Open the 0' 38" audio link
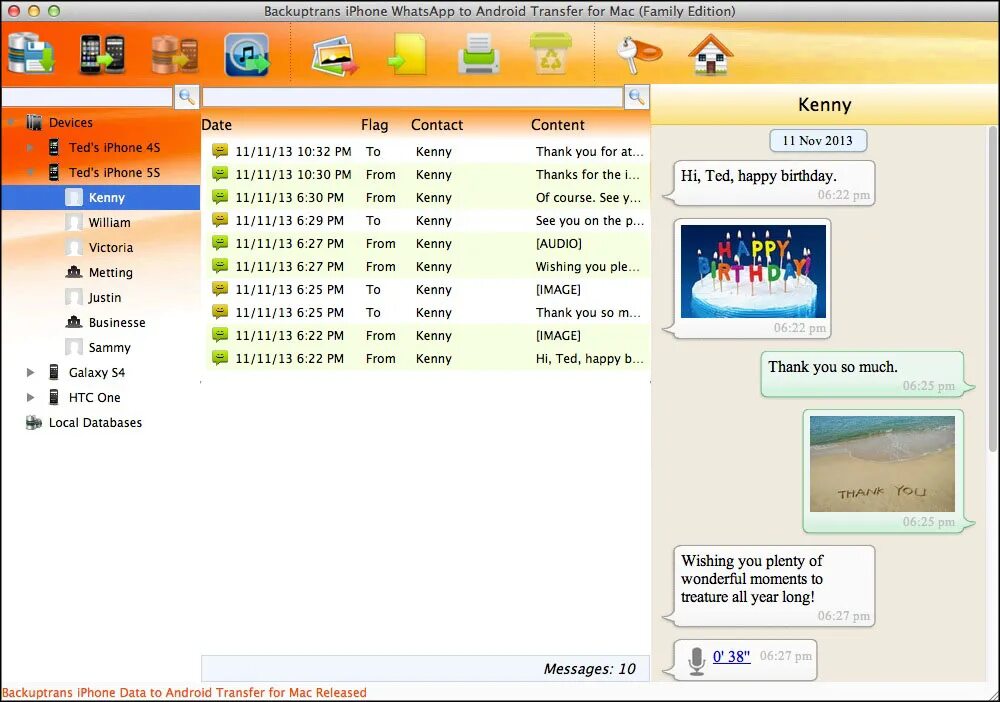This screenshot has height=702, width=1000. point(731,657)
